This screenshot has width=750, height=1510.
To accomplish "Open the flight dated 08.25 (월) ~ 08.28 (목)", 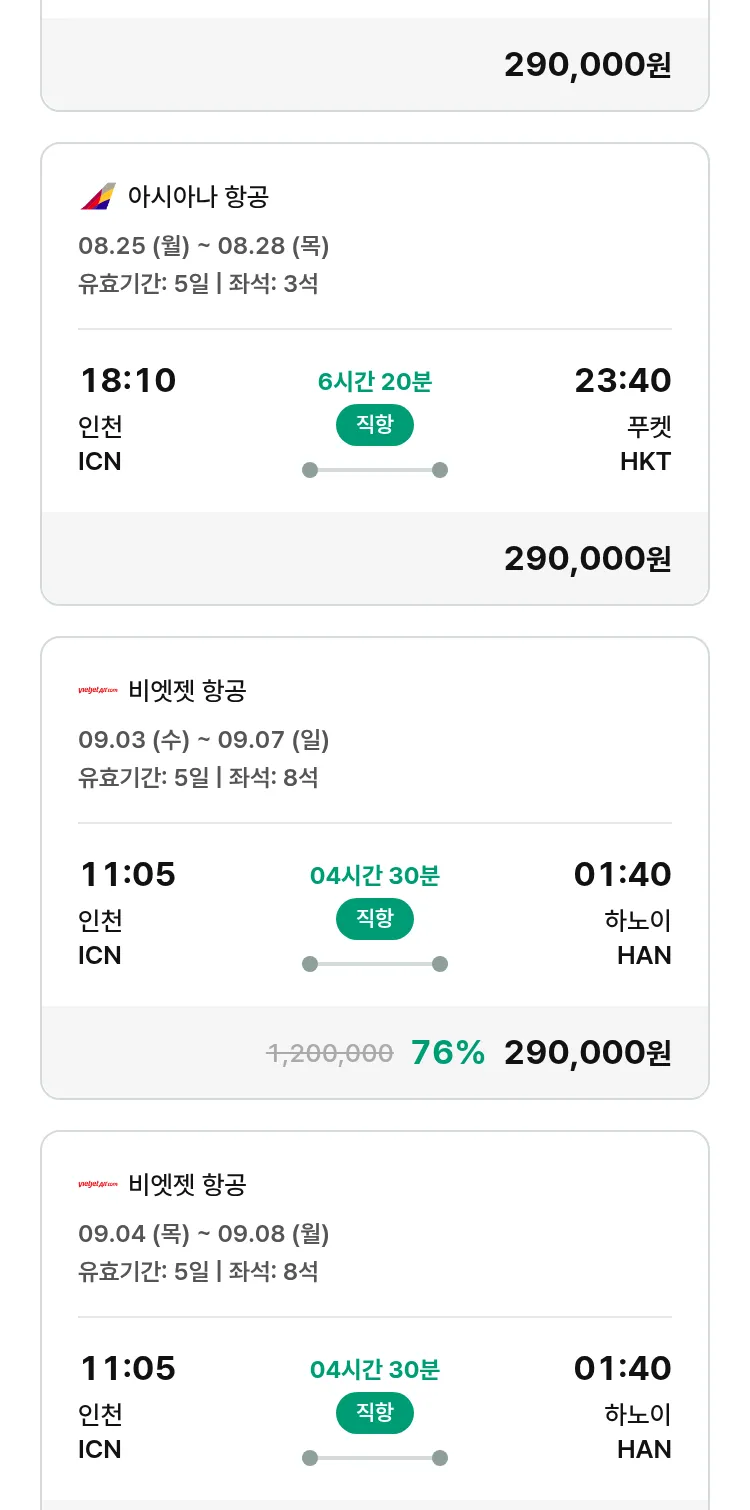I will click(x=204, y=246).
